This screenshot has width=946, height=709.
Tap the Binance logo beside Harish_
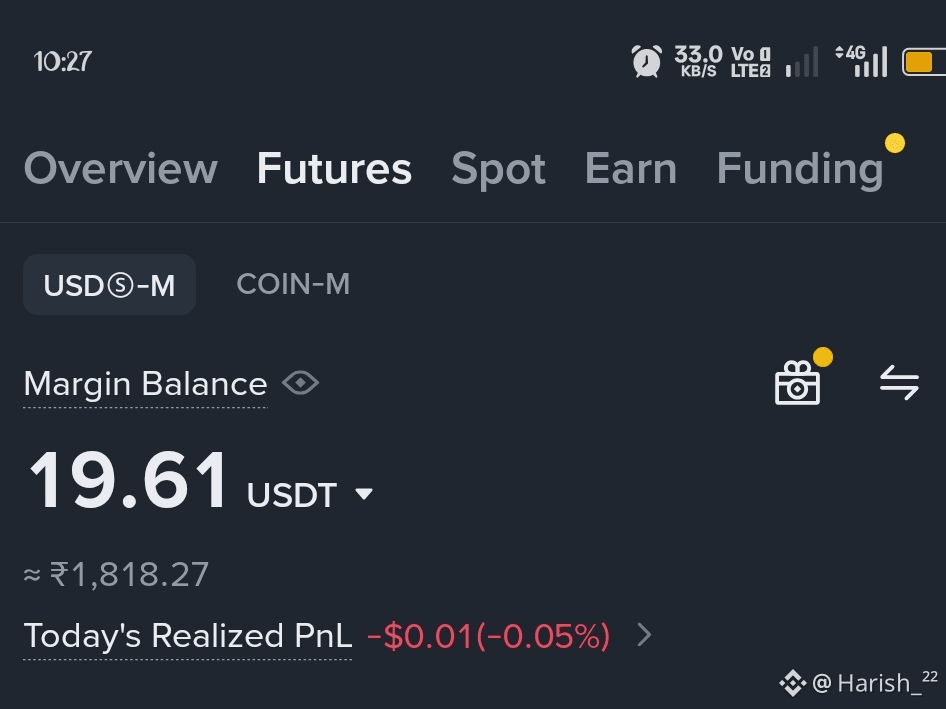(792, 683)
